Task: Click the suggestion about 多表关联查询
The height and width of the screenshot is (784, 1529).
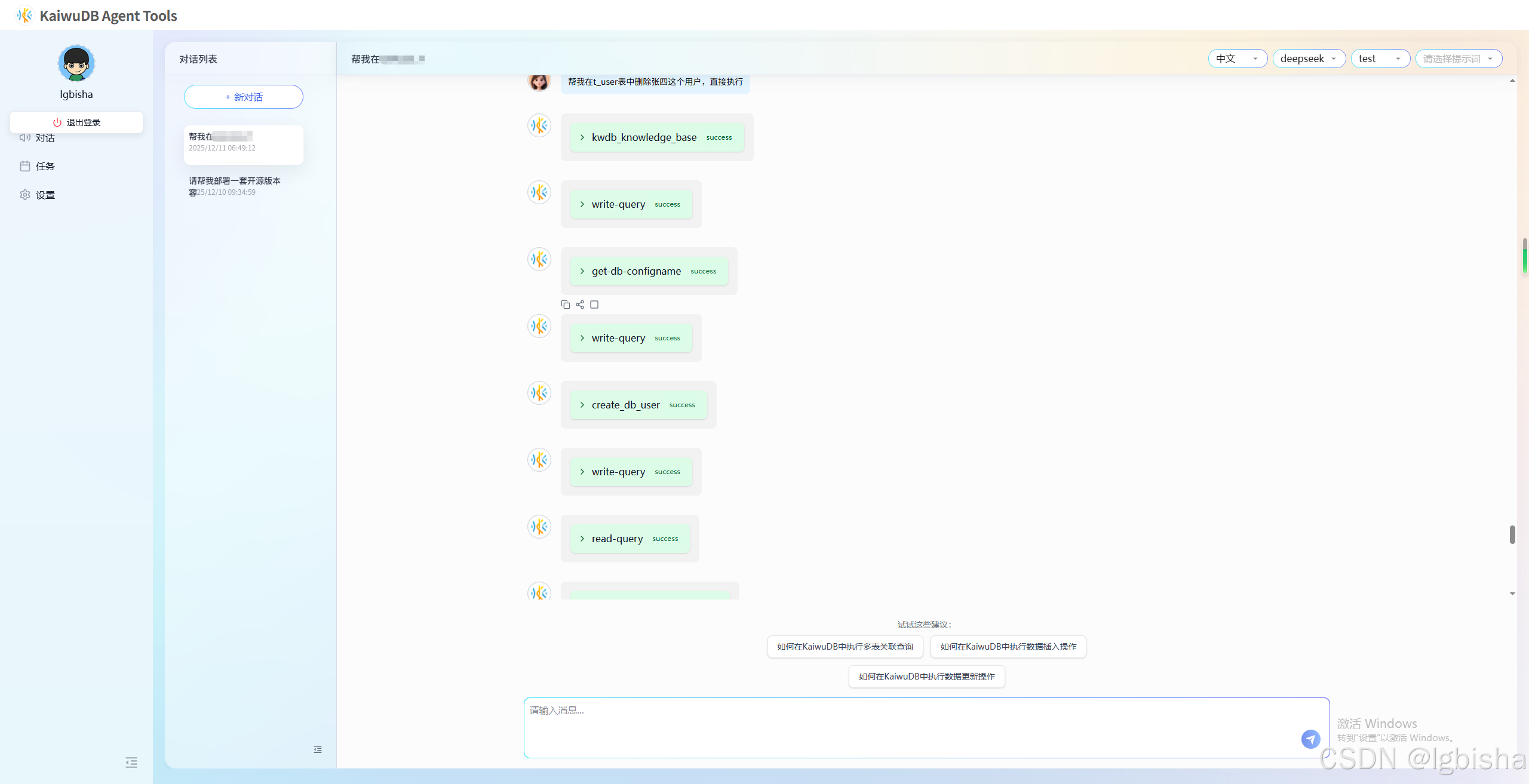Action: (845, 647)
